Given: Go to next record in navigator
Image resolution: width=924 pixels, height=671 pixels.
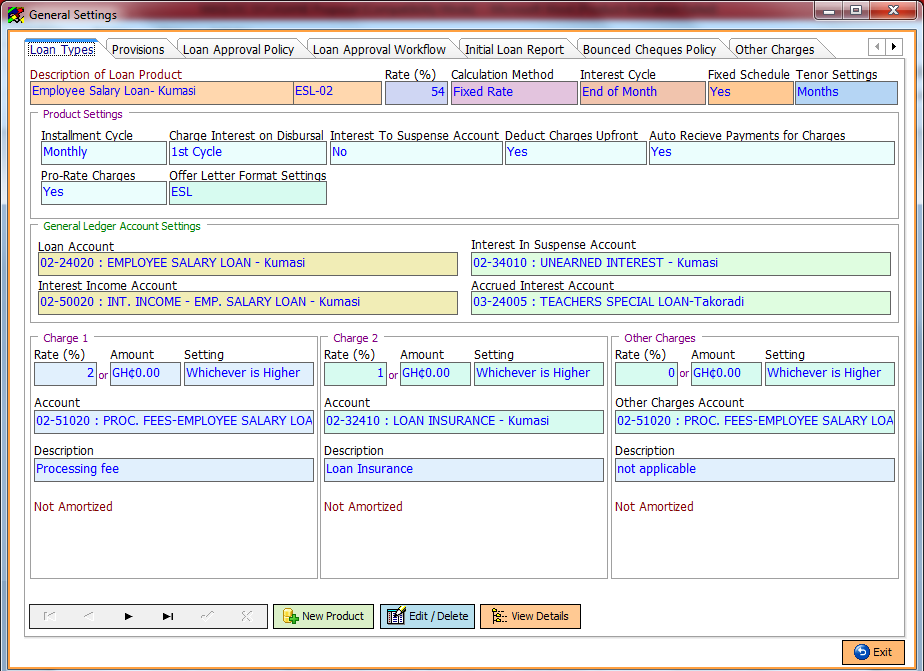Looking at the screenshot, I should [128, 616].
